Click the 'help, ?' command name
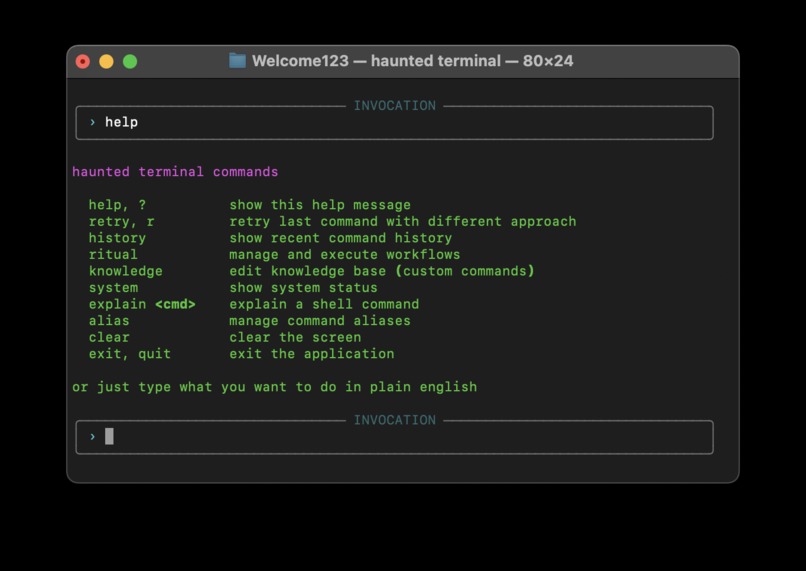This screenshot has height=571, width=806. point(117,205)
